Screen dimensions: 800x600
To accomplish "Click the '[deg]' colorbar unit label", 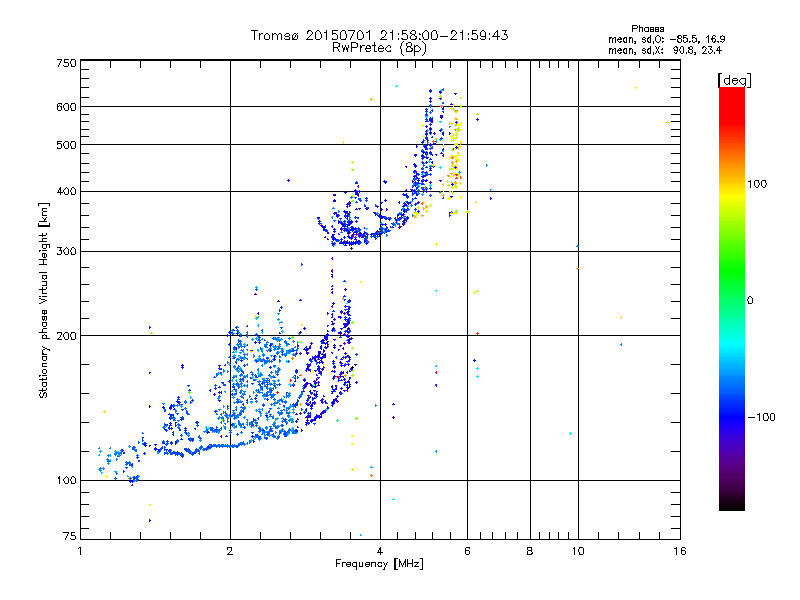I will tap(734, 81).
